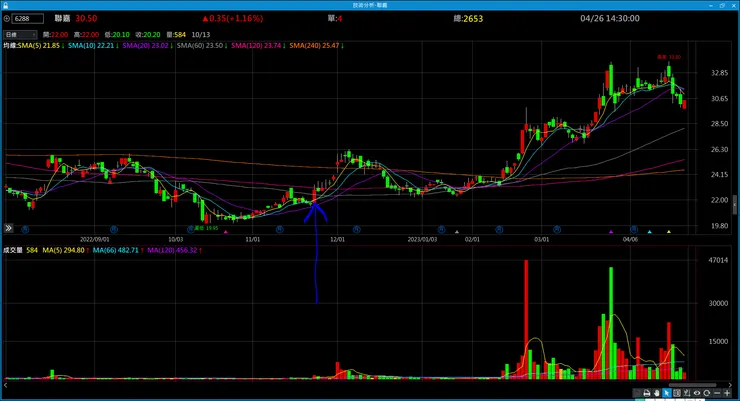Click the SMA(5) 21.85 label
The width and height of the screenshot is (740, 401).
tap(41, 46)
